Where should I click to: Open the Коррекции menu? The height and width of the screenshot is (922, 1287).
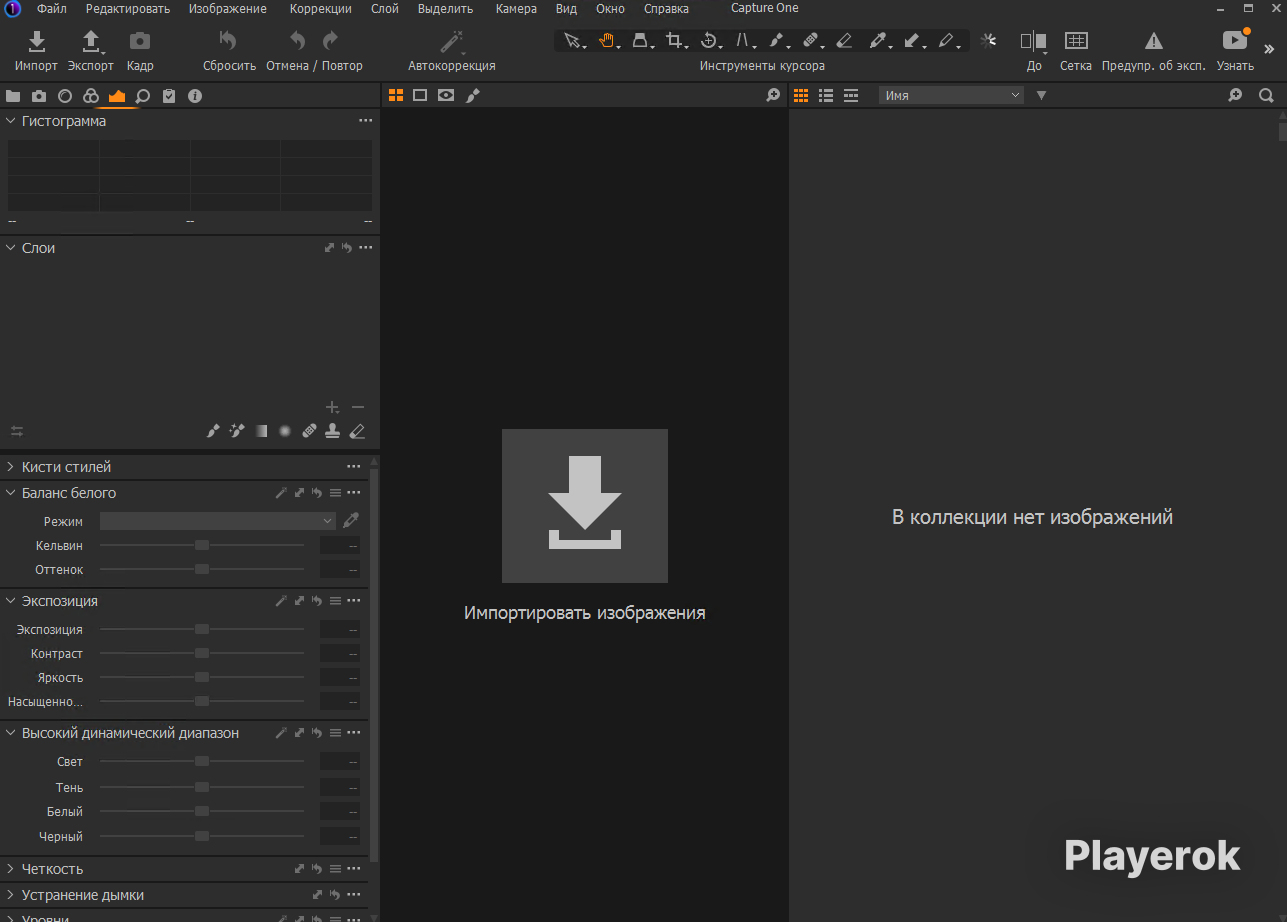321,9
